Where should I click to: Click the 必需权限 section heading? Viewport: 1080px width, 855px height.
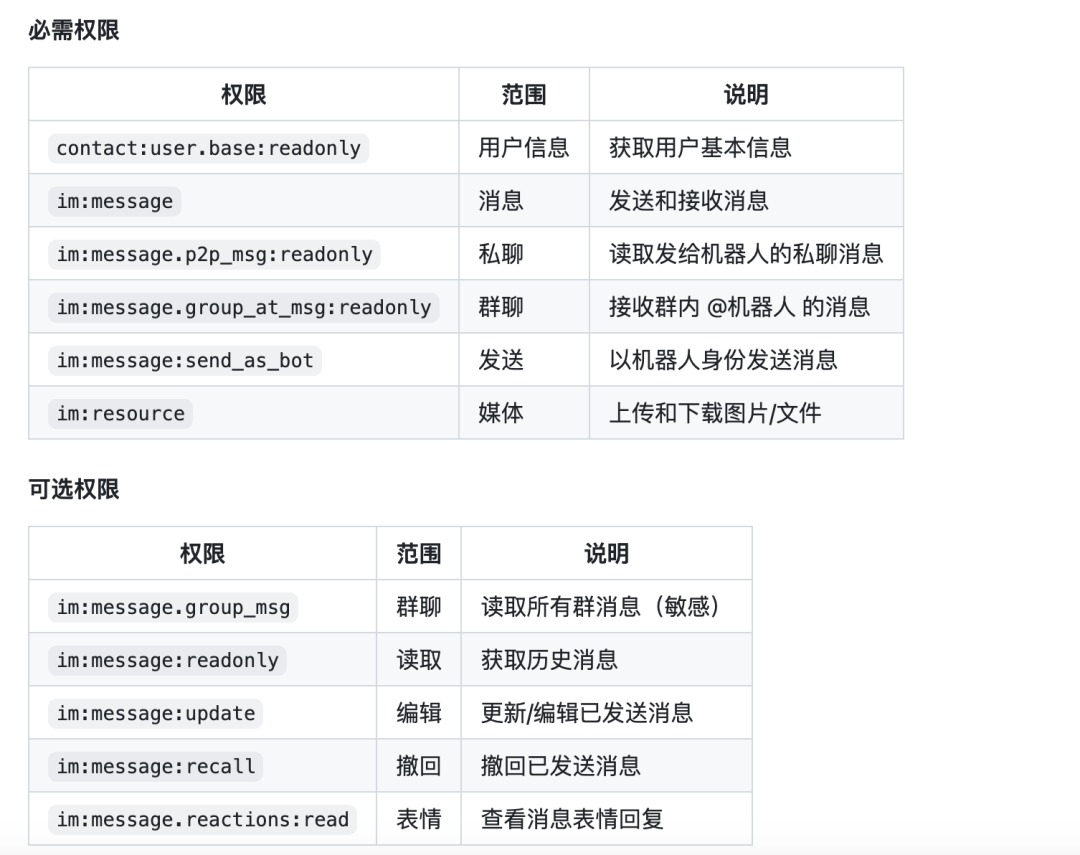click(x=74, y=30)
